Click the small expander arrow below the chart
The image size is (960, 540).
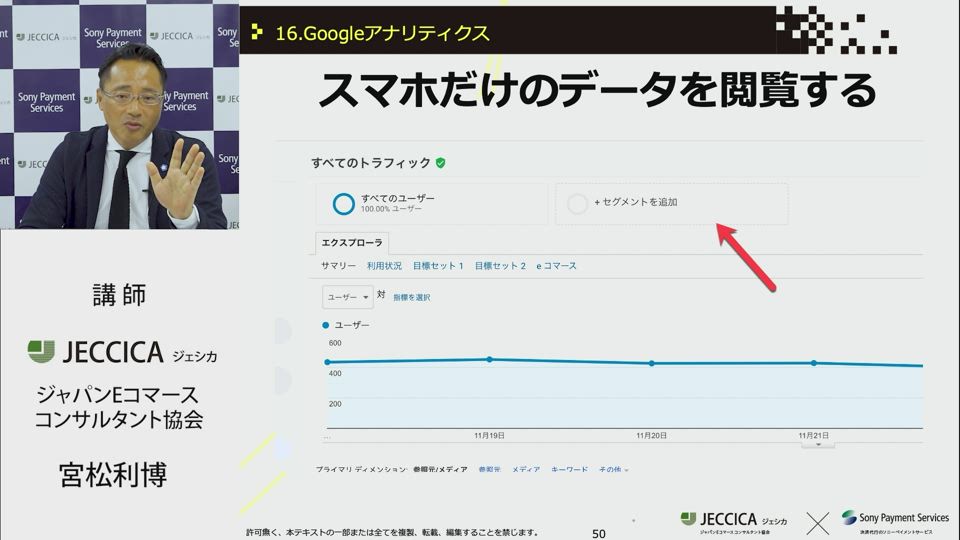point(818,444)
